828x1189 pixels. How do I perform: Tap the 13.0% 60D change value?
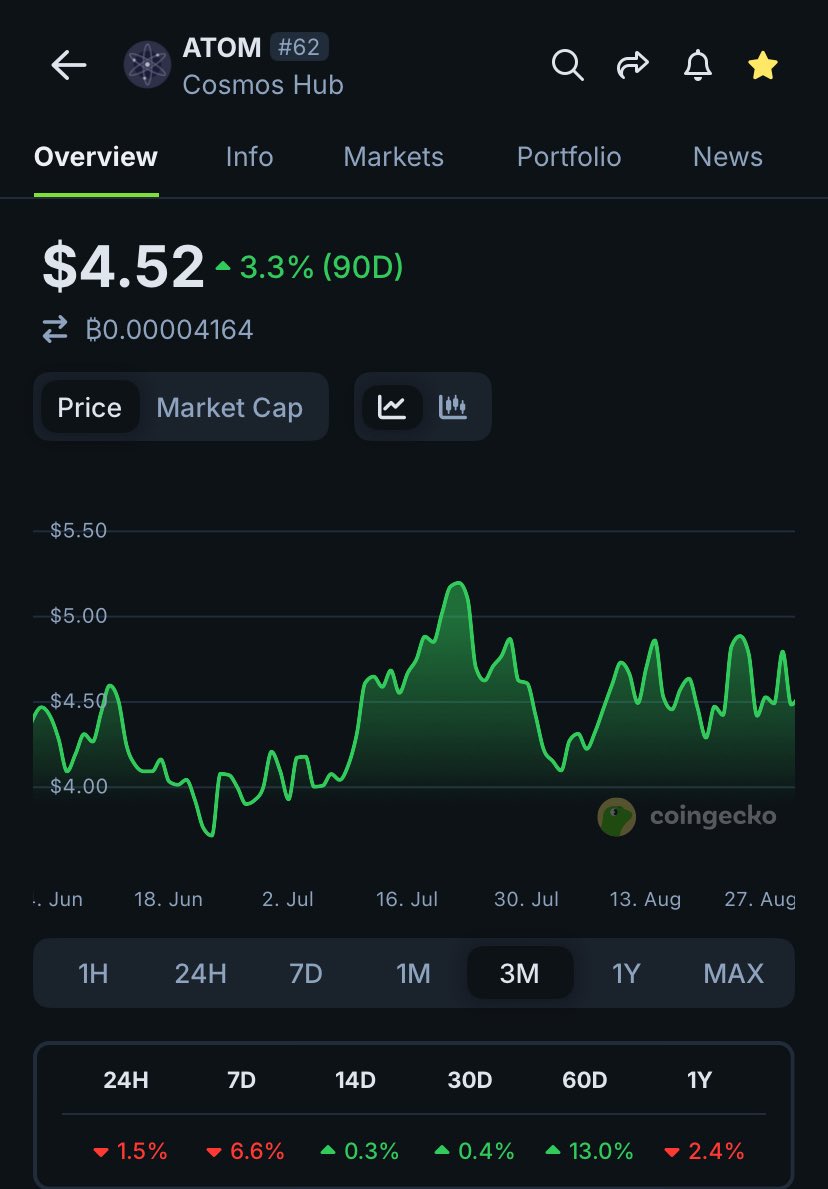[589, 1151]
